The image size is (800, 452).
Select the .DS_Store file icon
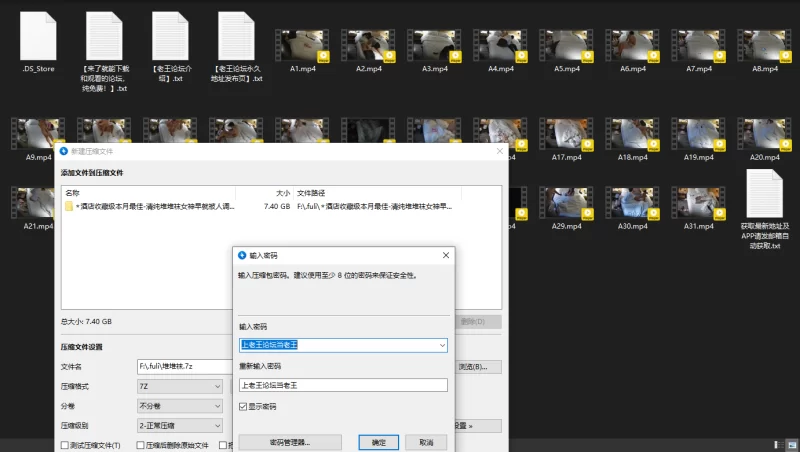coord(39,38)
